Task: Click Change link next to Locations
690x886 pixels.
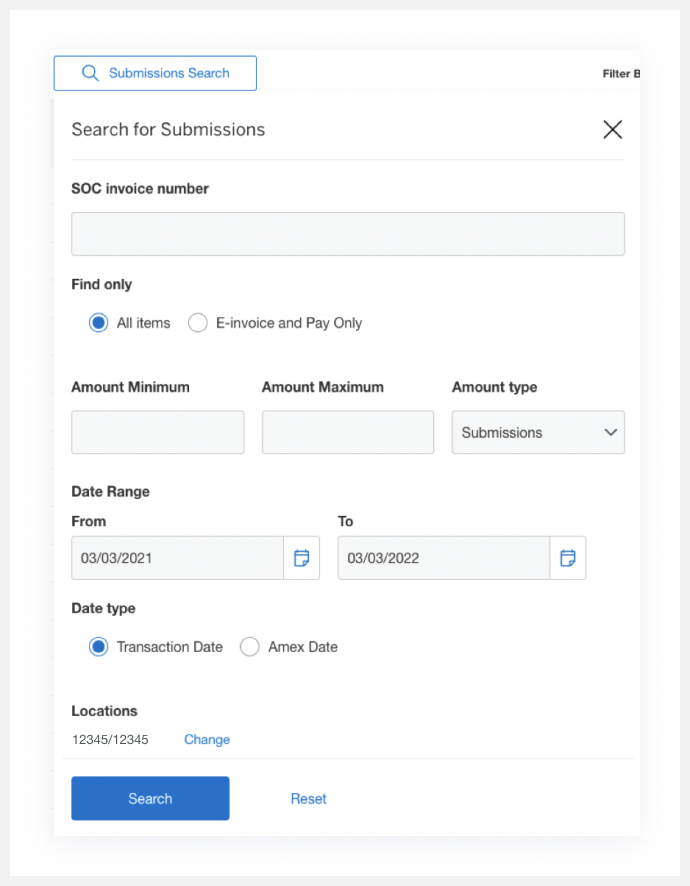Action: (207, 740)
